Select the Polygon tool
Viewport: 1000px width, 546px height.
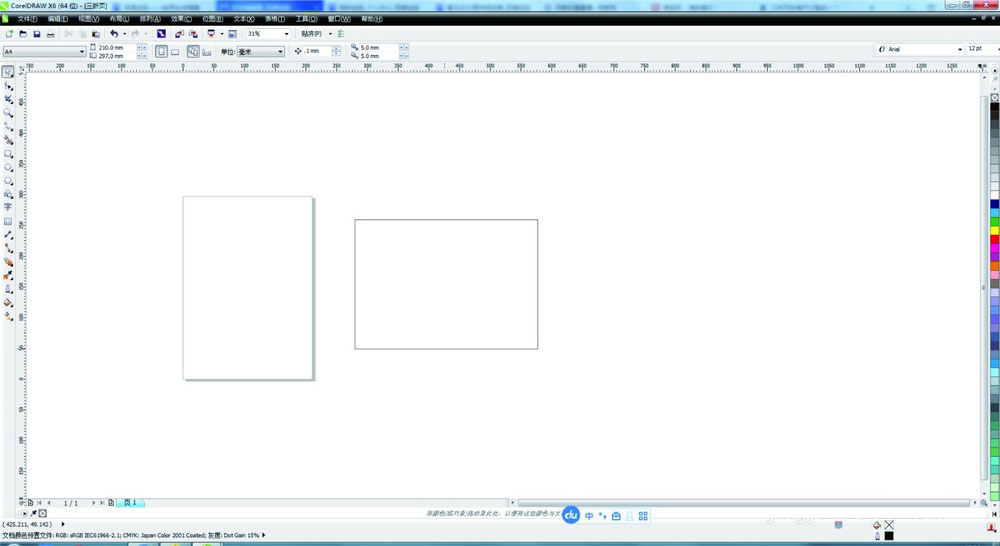[8, 181]
